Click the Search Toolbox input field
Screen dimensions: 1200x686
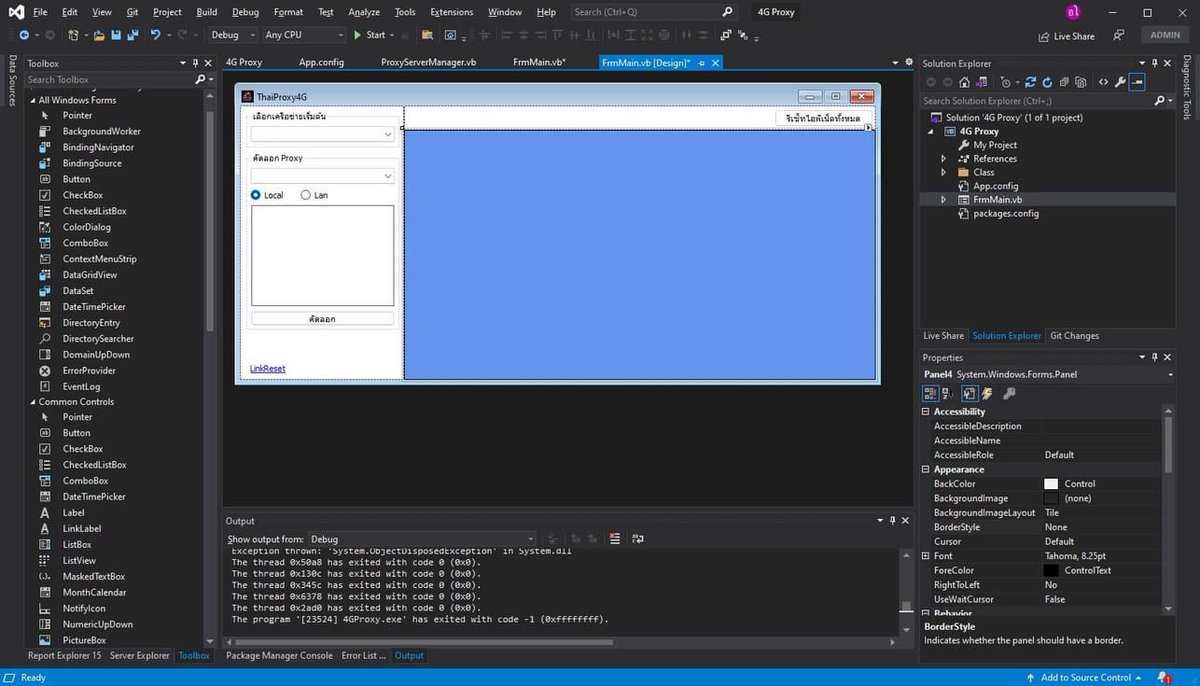point(108,79)
